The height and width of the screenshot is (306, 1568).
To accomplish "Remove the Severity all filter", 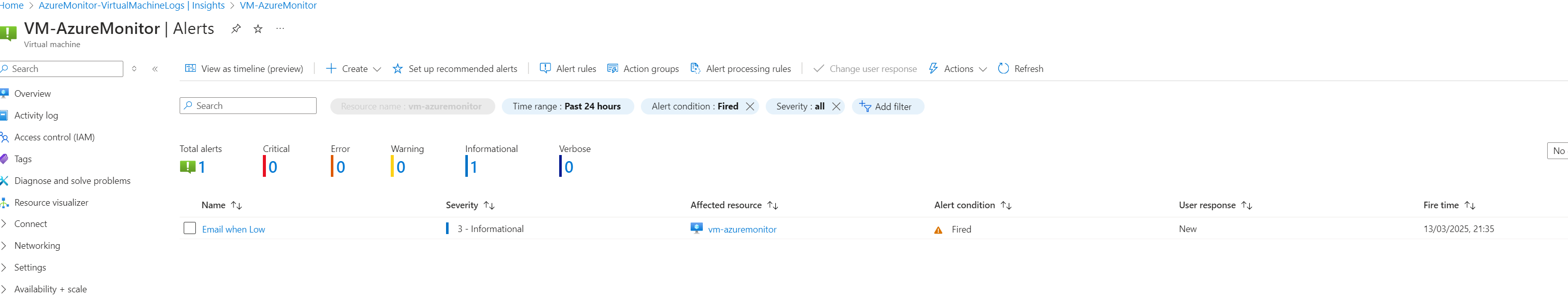I will (x=836, y=106).
